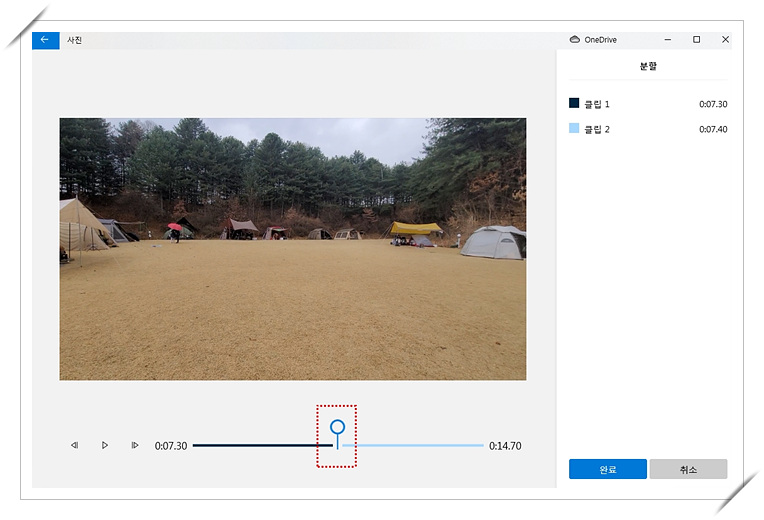Minimize the Photos window
764x520 pixels.
[x=668, y=40]
